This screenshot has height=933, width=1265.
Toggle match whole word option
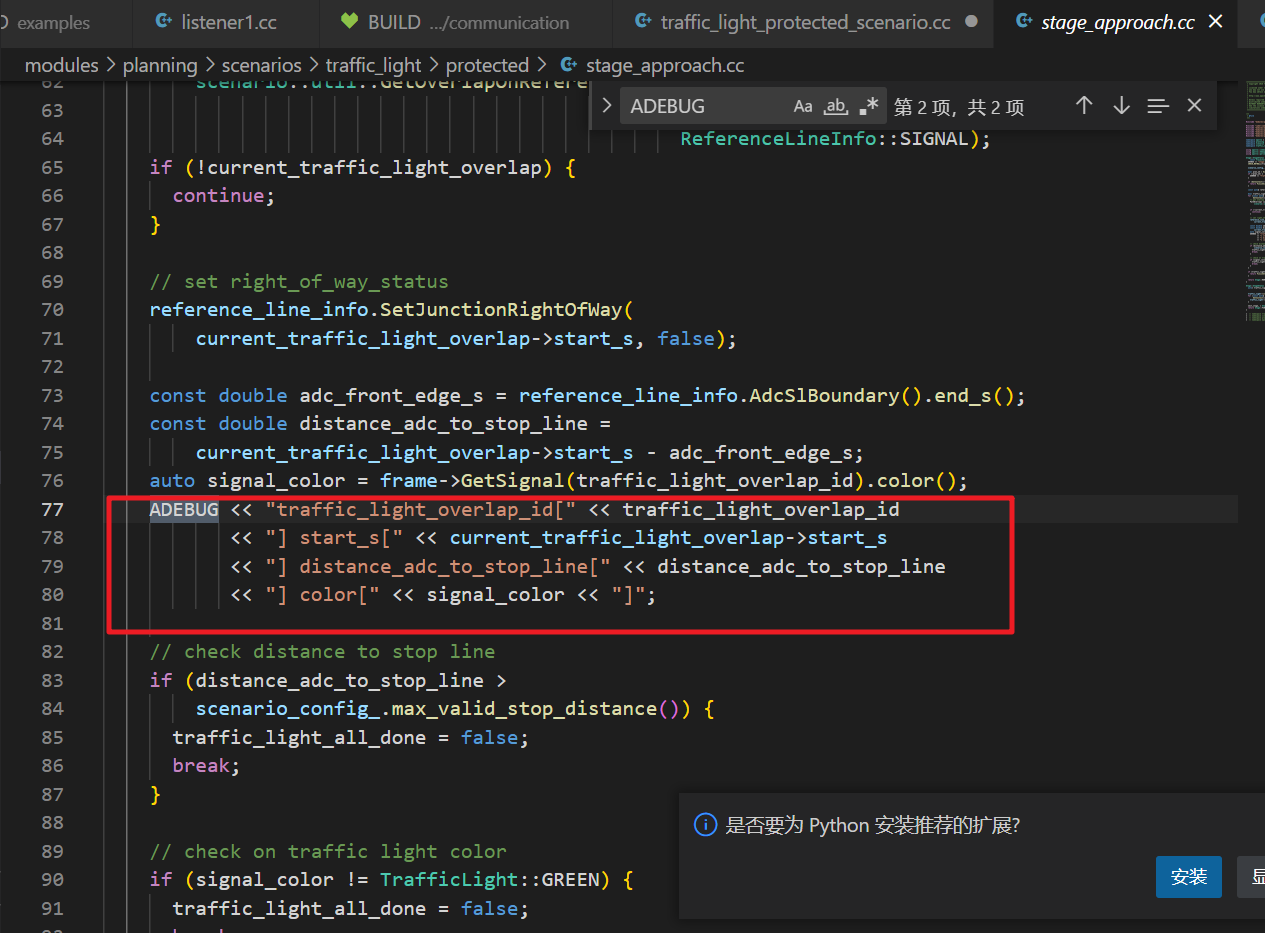pyautogui.click(x=836, y=106)
